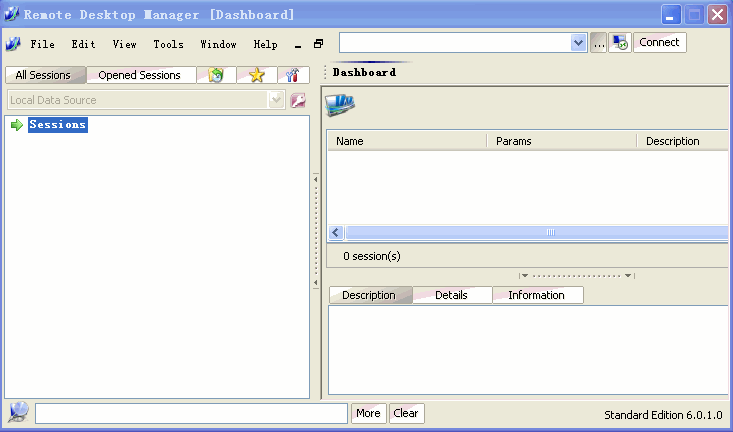Open the Window menu
Screen dimensions: 733x432
point(218,44)
